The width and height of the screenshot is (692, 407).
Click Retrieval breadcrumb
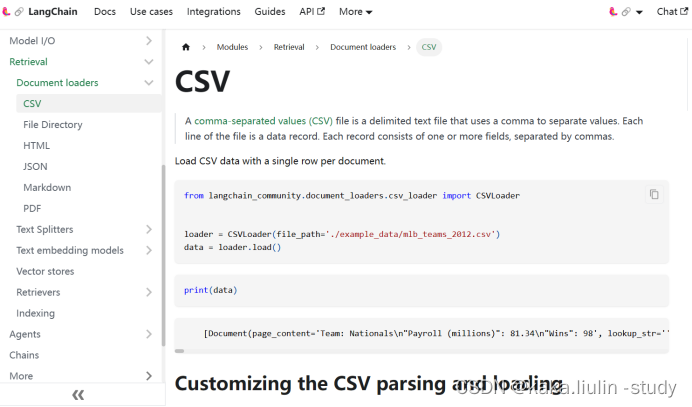point(289,47)
